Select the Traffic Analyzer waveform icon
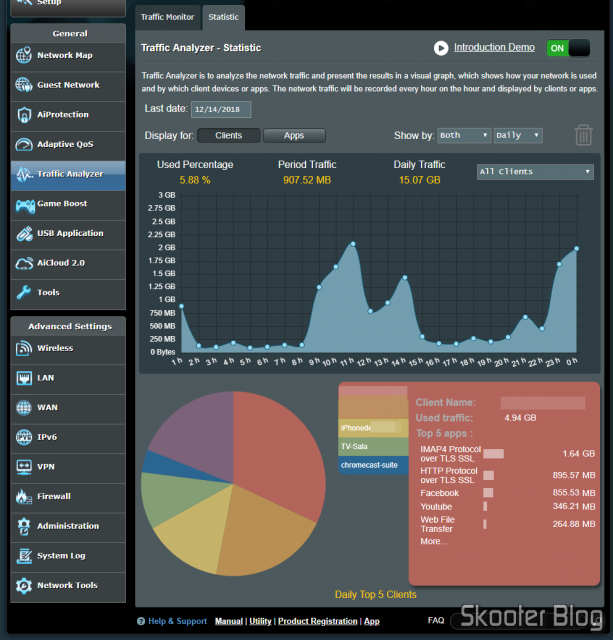 tap(24, 174)
